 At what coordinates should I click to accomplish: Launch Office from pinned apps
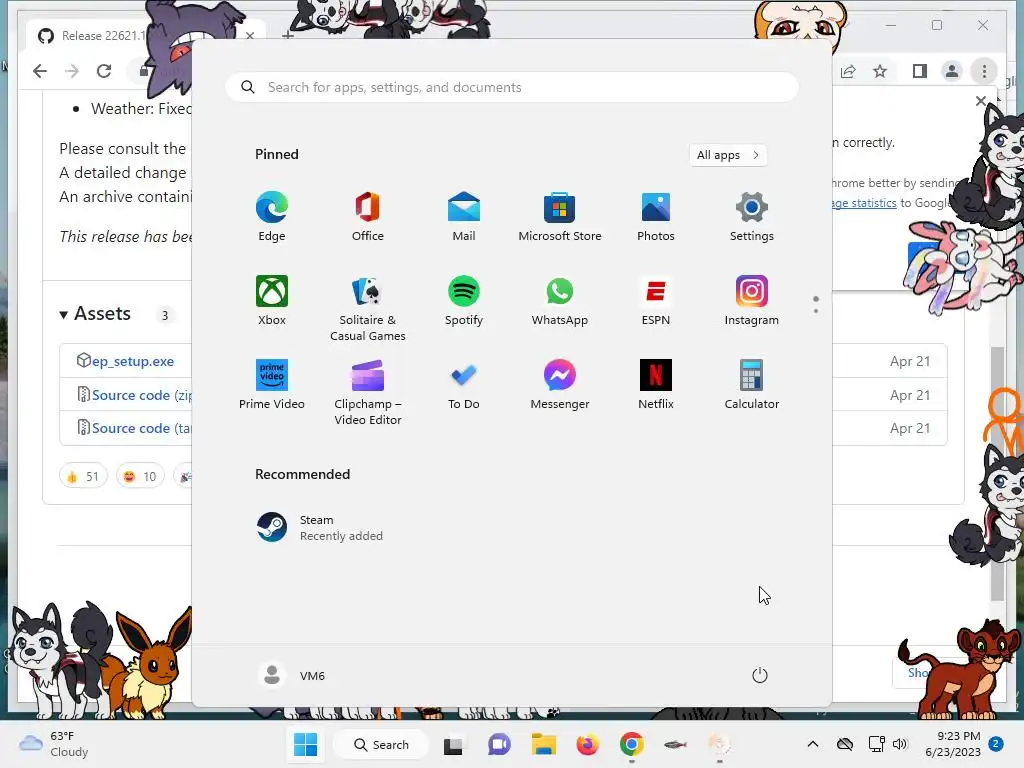pyautogui.click(x=368, y=217)
